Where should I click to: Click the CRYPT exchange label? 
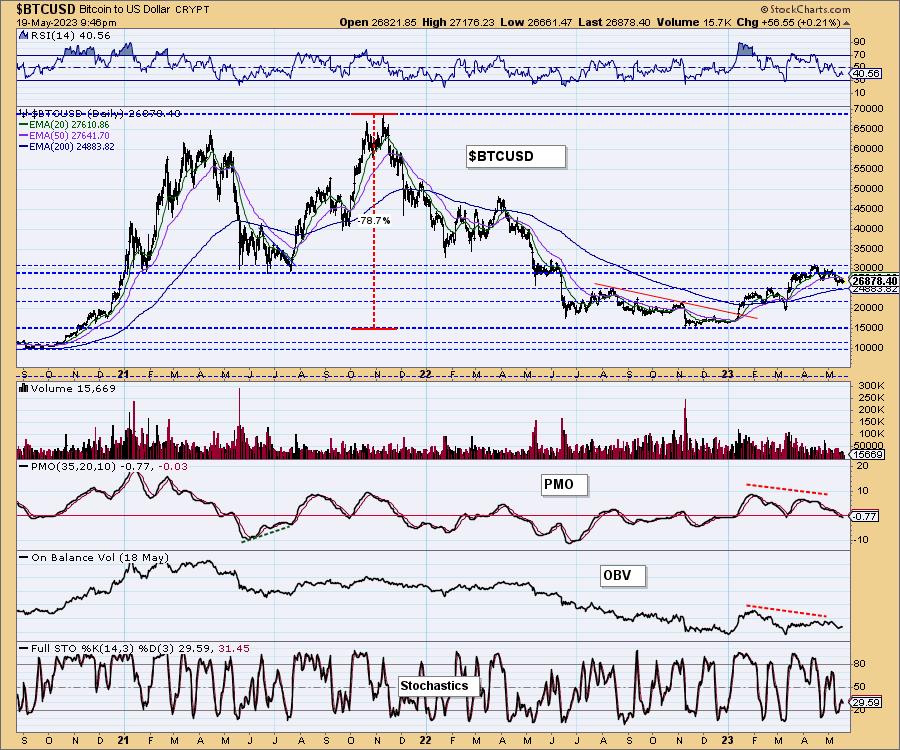(x=192, y=10)
